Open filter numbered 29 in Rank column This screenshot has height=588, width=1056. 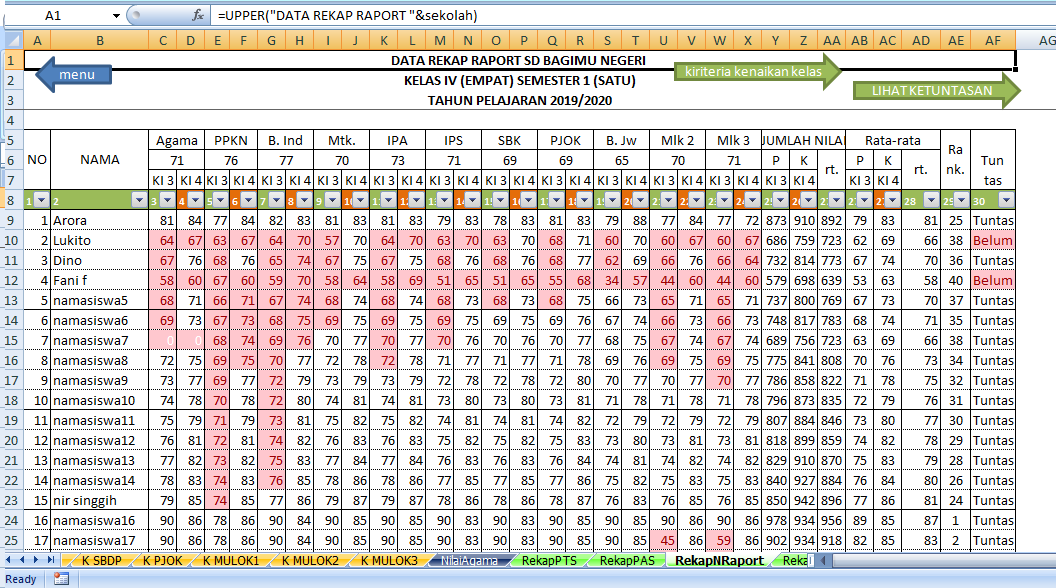pos(961,200)
